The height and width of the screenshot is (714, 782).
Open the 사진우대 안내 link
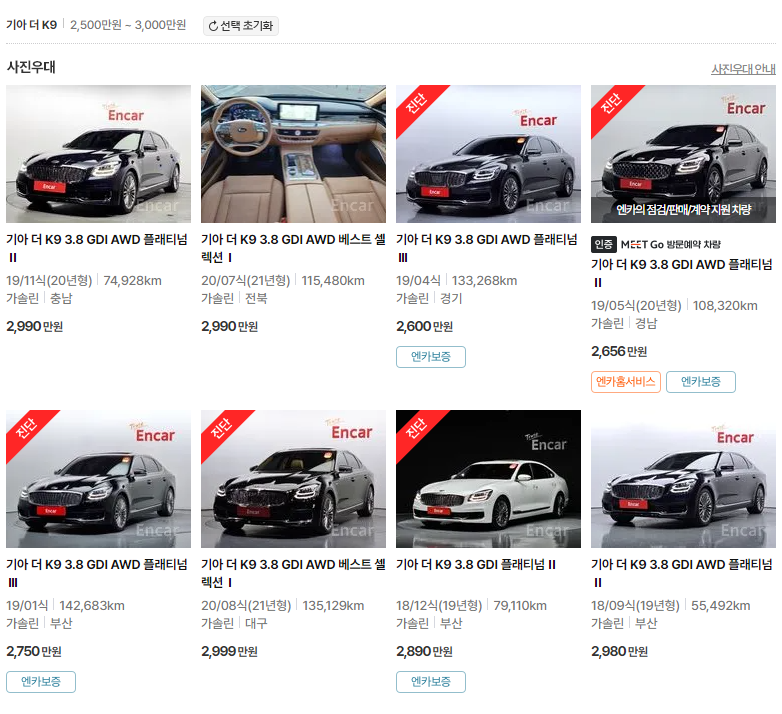[743, 69]
